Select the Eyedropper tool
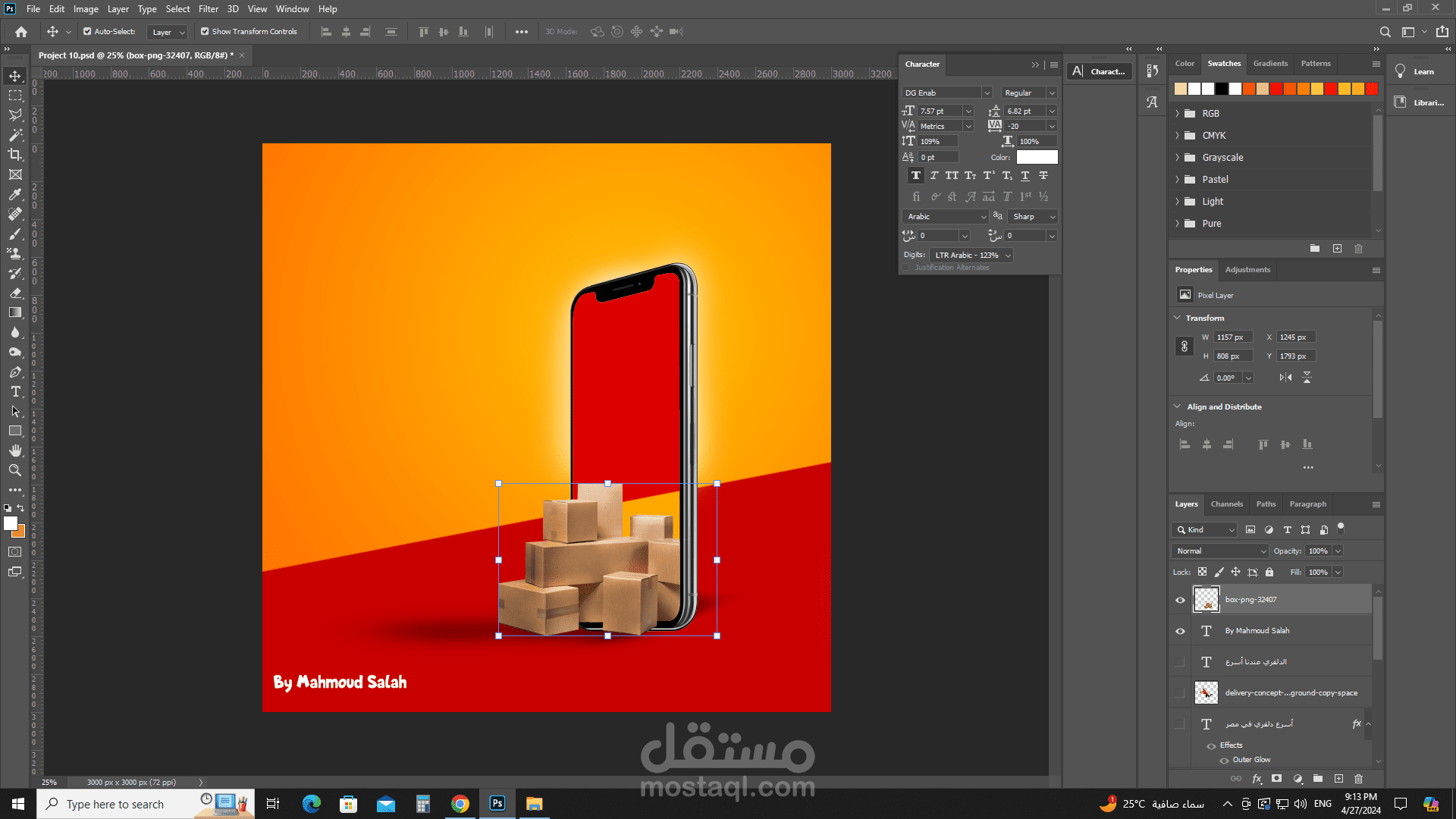 point(15,194)
